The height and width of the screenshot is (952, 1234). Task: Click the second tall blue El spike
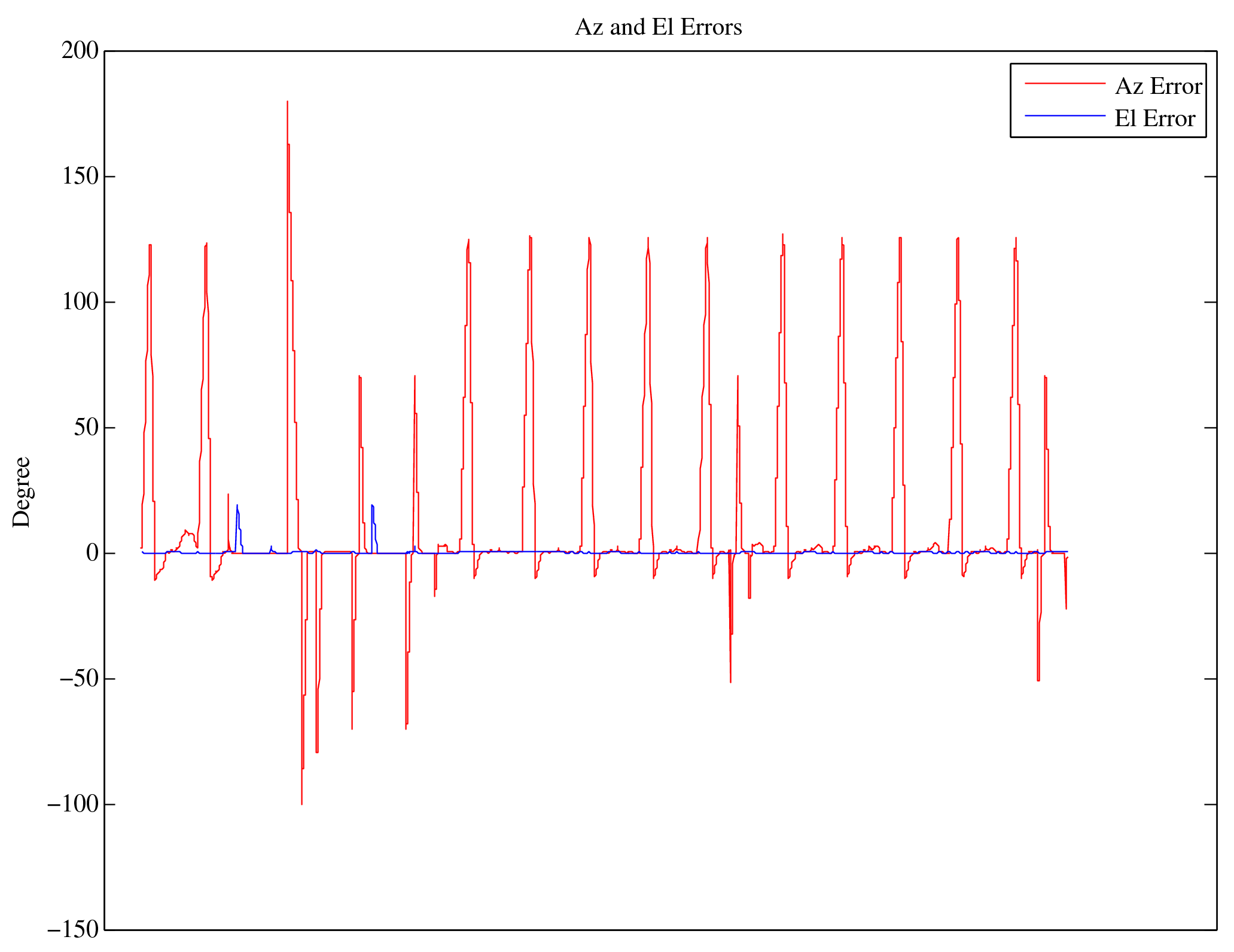[371, 507]
